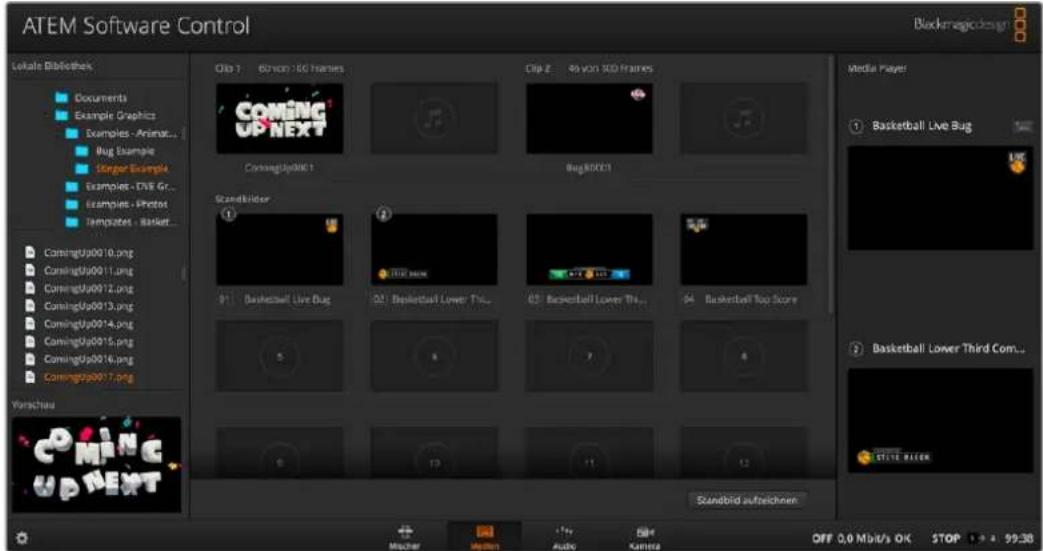Switch to the Mischer page
Screen dimensions: 1043x551
(x=404, y=537)
